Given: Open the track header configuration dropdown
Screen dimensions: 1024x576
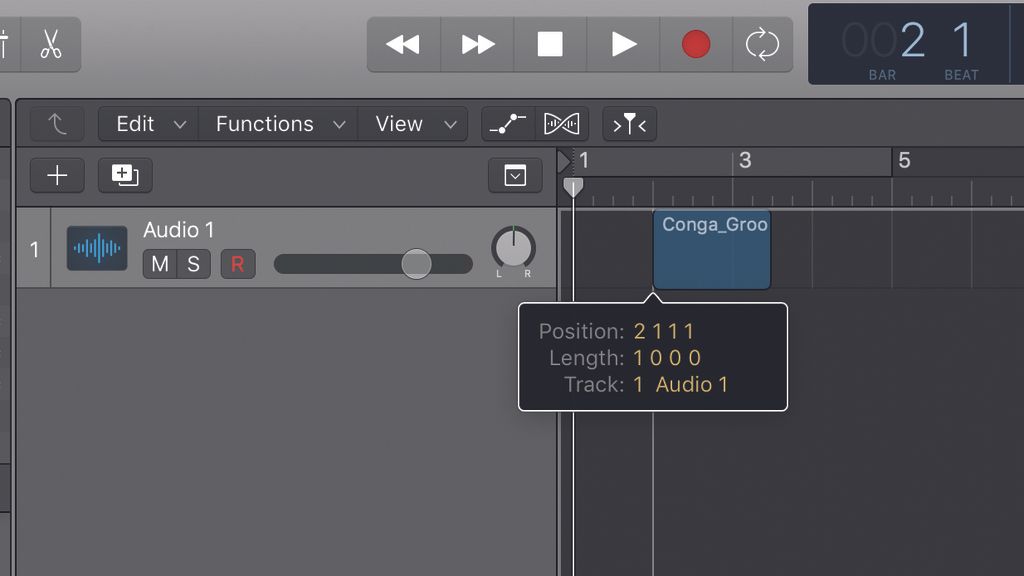Looking at the screenshot, I should coord(516,175).
